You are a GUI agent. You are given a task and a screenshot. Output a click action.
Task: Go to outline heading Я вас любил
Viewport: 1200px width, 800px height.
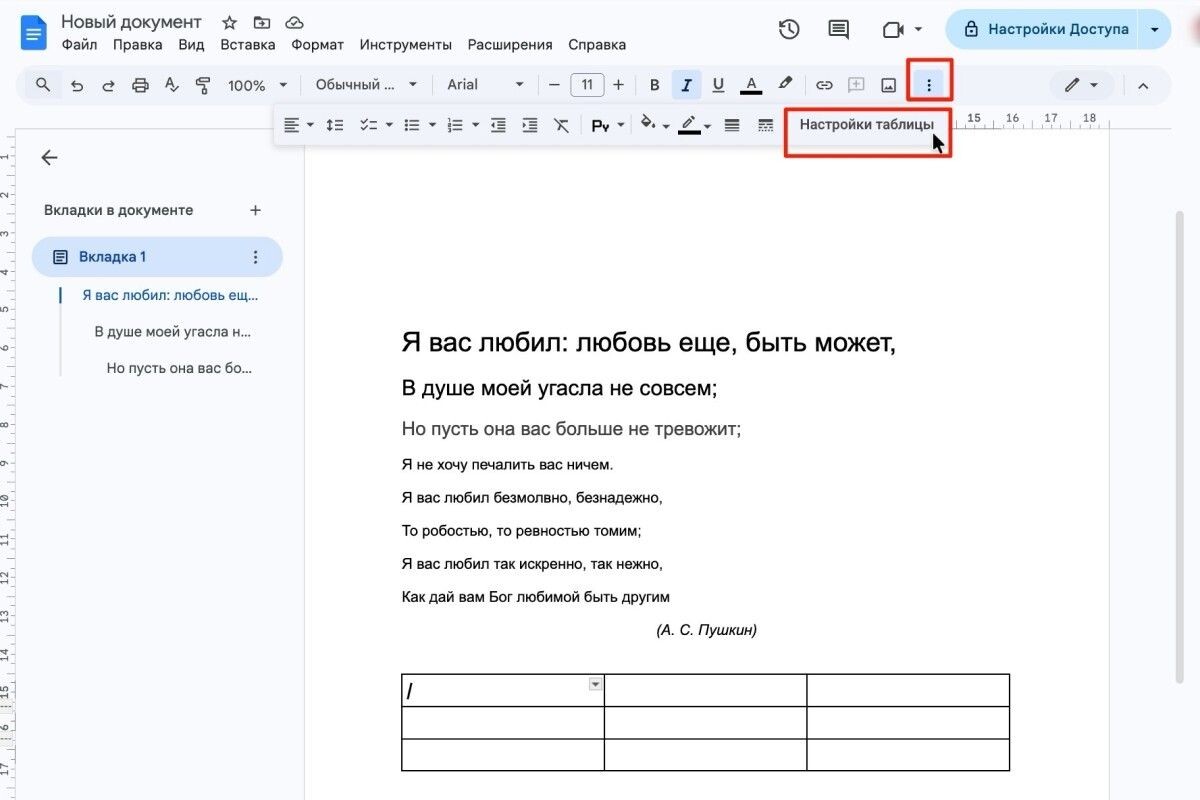[170, 295]
